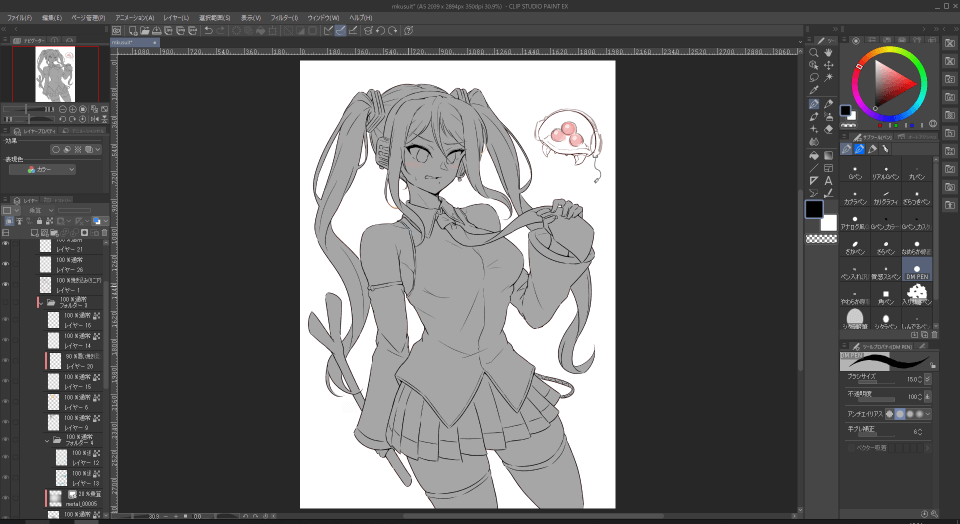Image resolution: width=960 pixels, height=524 pixels.
Task: Toggle visibility of layer 26
Action: tap(6, 264)
